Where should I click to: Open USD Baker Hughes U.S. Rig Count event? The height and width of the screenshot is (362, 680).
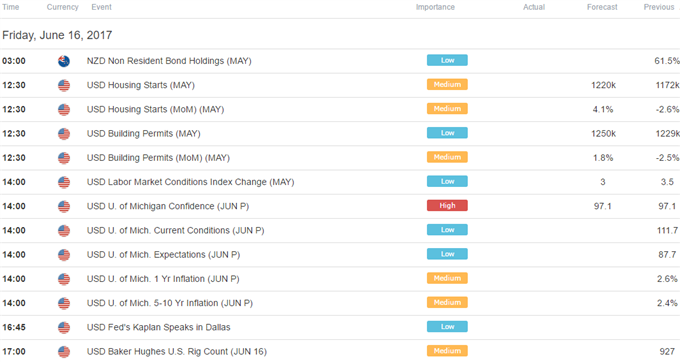(177, 352)
